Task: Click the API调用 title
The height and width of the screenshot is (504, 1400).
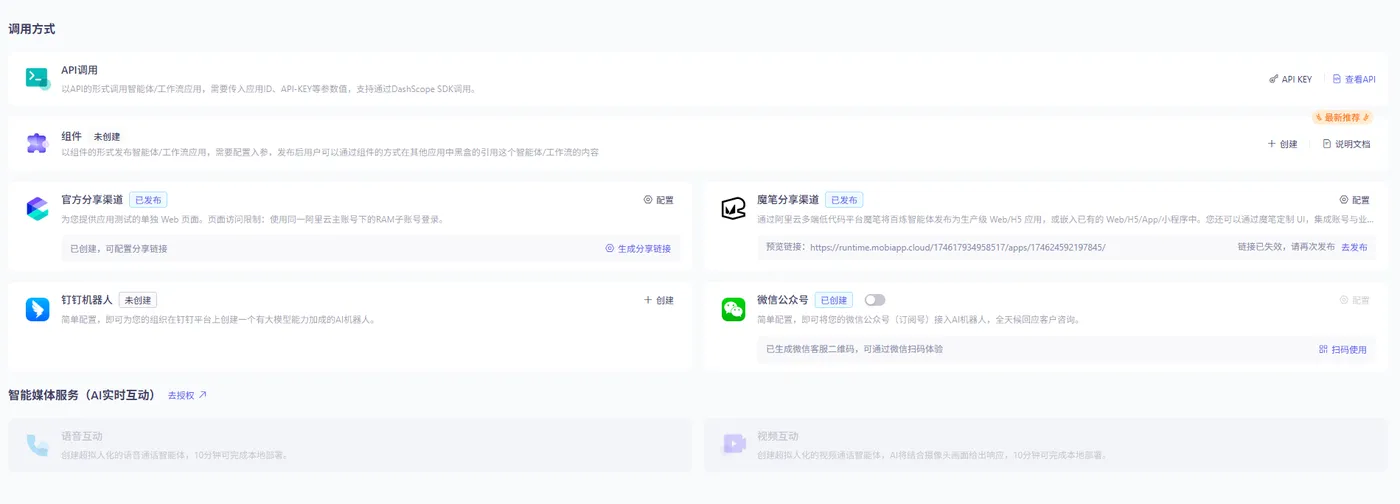Action: tap(79, 71)
